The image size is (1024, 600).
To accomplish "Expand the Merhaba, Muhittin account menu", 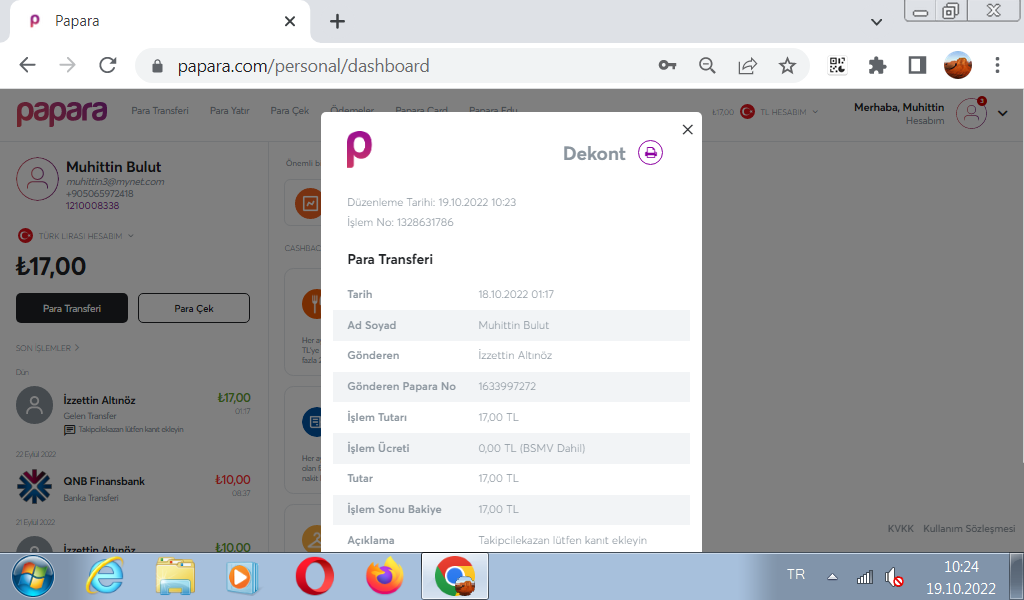I will (x=1003, y=113).
